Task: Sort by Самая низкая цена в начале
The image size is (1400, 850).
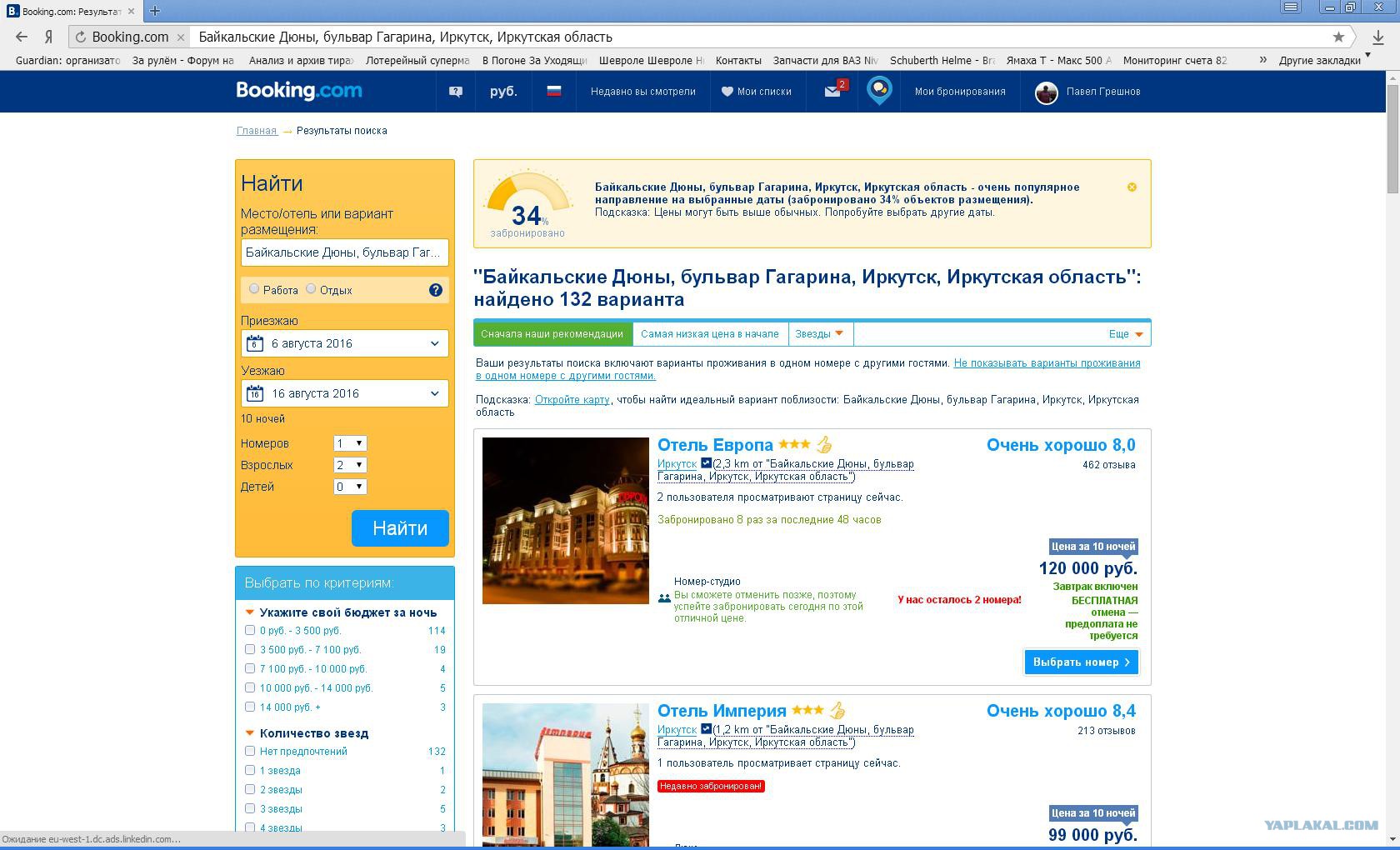Action: click(x=710, y=334)
